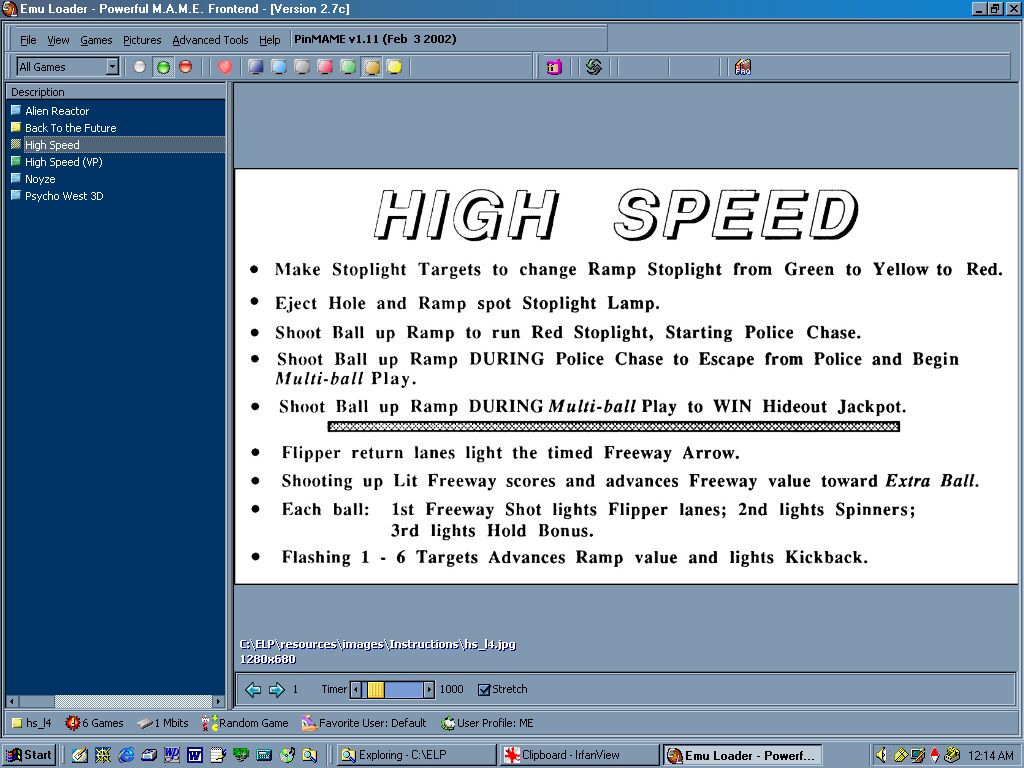This screenshot has width=1024, height=768.
Task: Click the 12:14 AM system clock
Action: click(990, 756)
